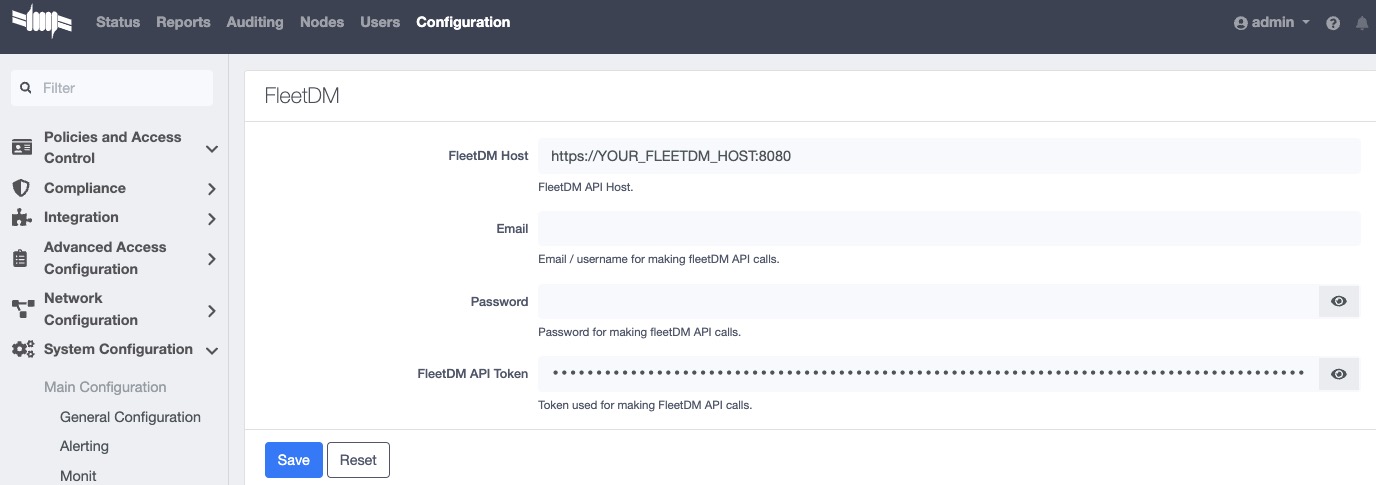Go to the Auditing menu
The image size is (1376, 485).
pos(255,22)
